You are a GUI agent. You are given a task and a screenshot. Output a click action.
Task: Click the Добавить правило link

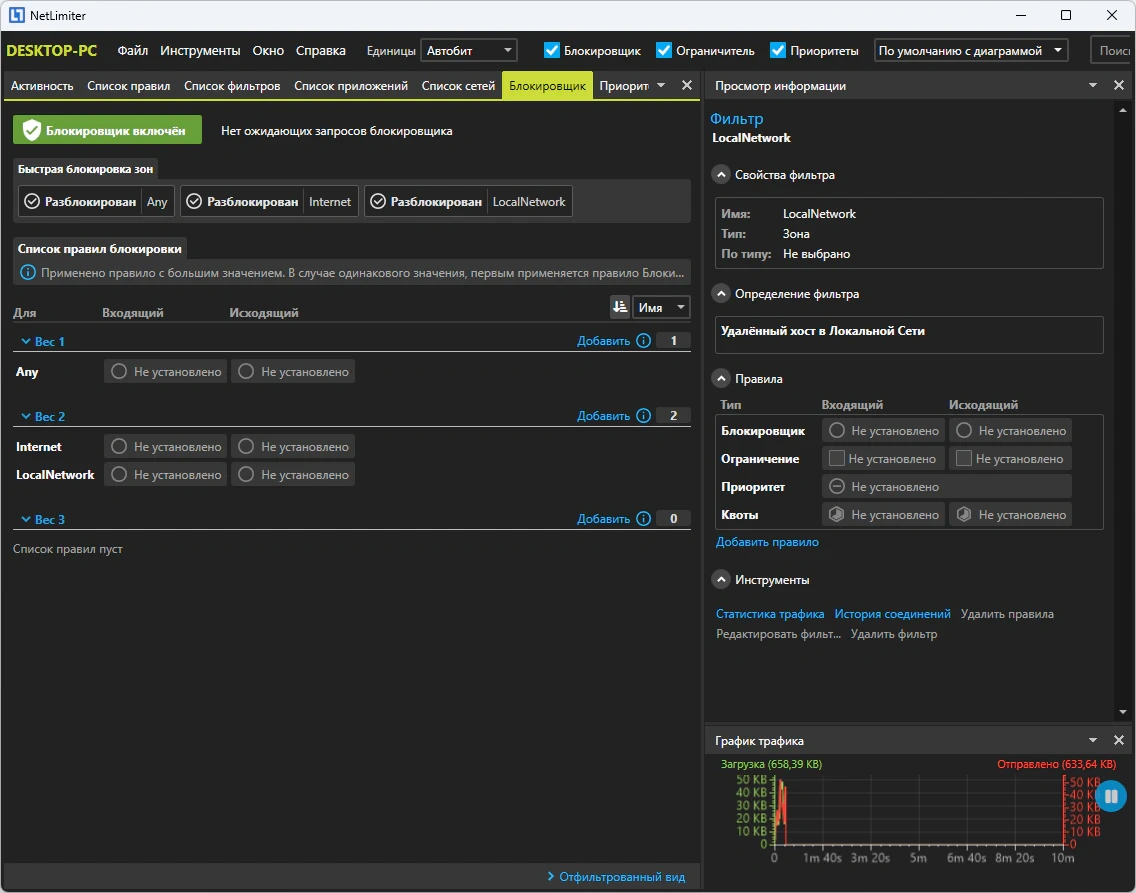pyautogui.click(x=767, y=542)
